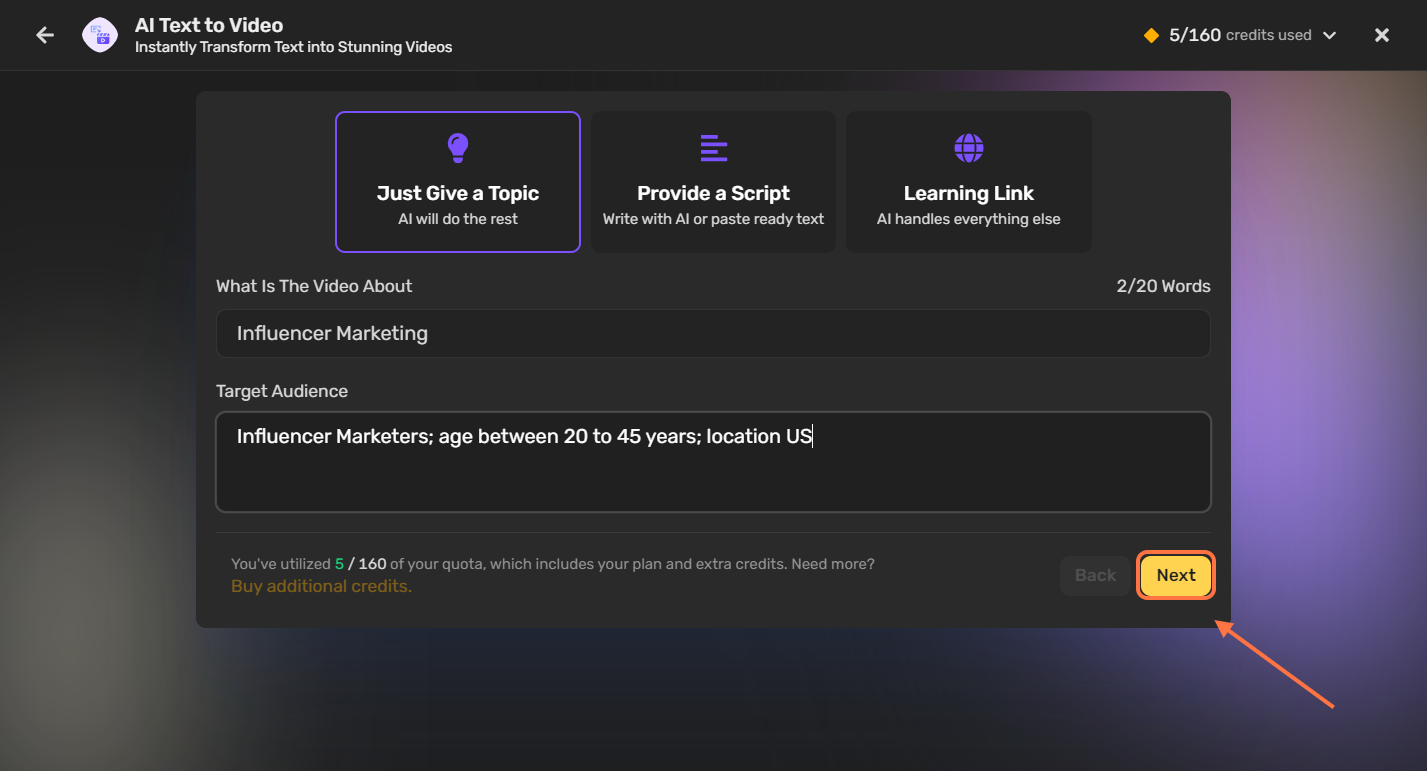1427x771 pixels.
Task: Proceed with the Next button
Action: coord(1176,575)
